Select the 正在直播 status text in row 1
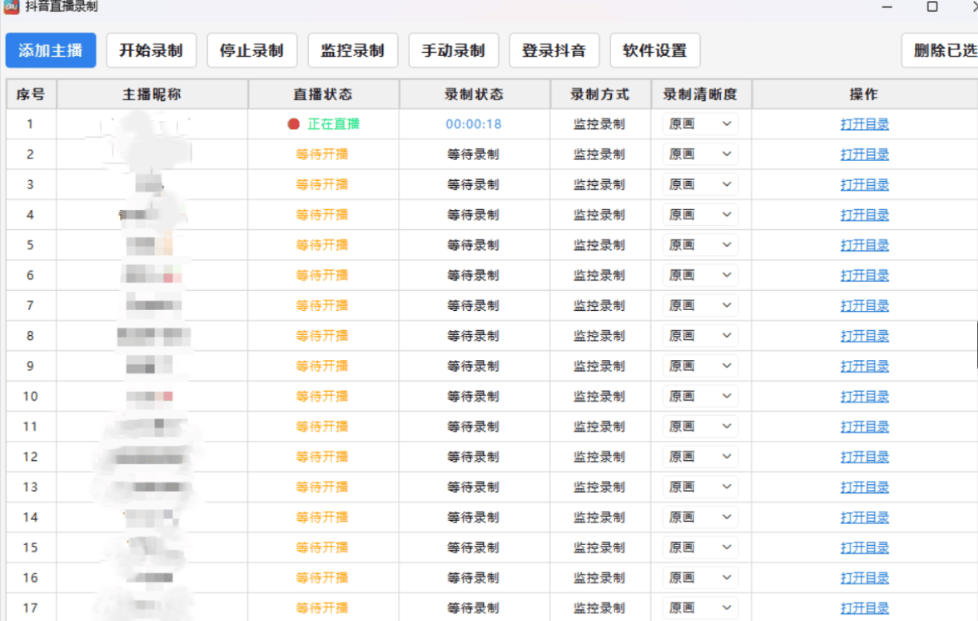This screenshot has height=621, width=978. tap(334, 124)
